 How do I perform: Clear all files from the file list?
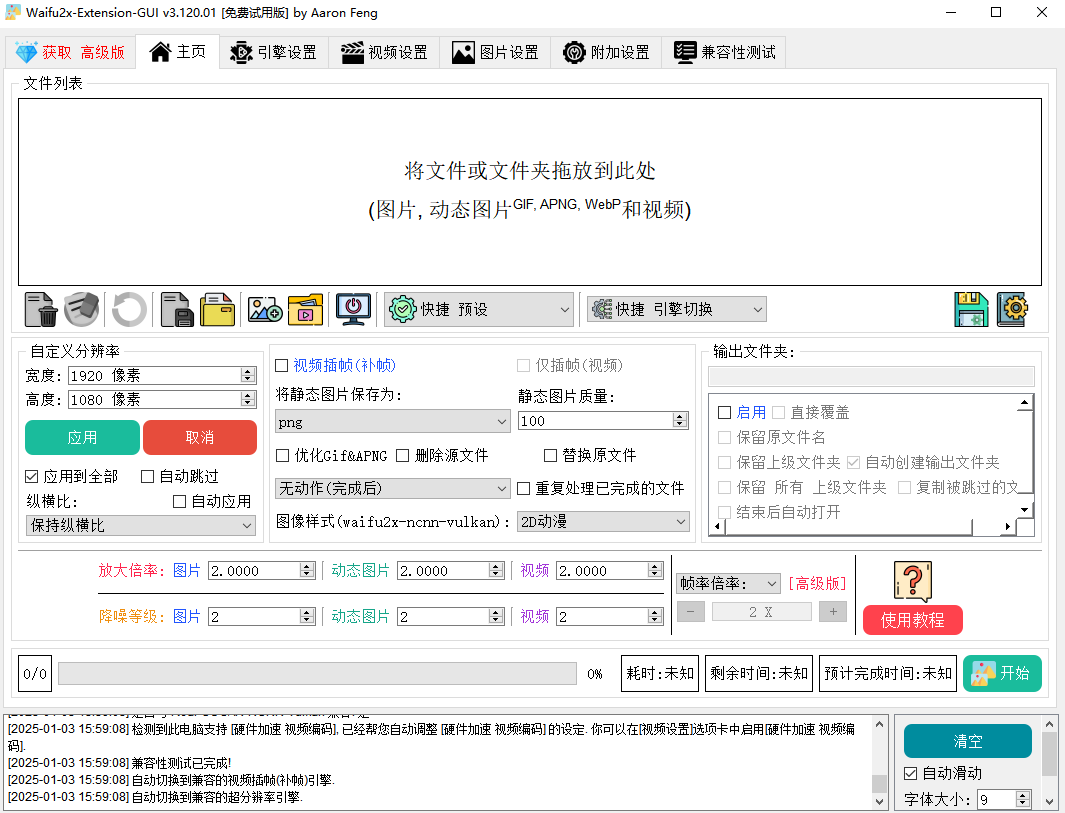tap(82, 309)
